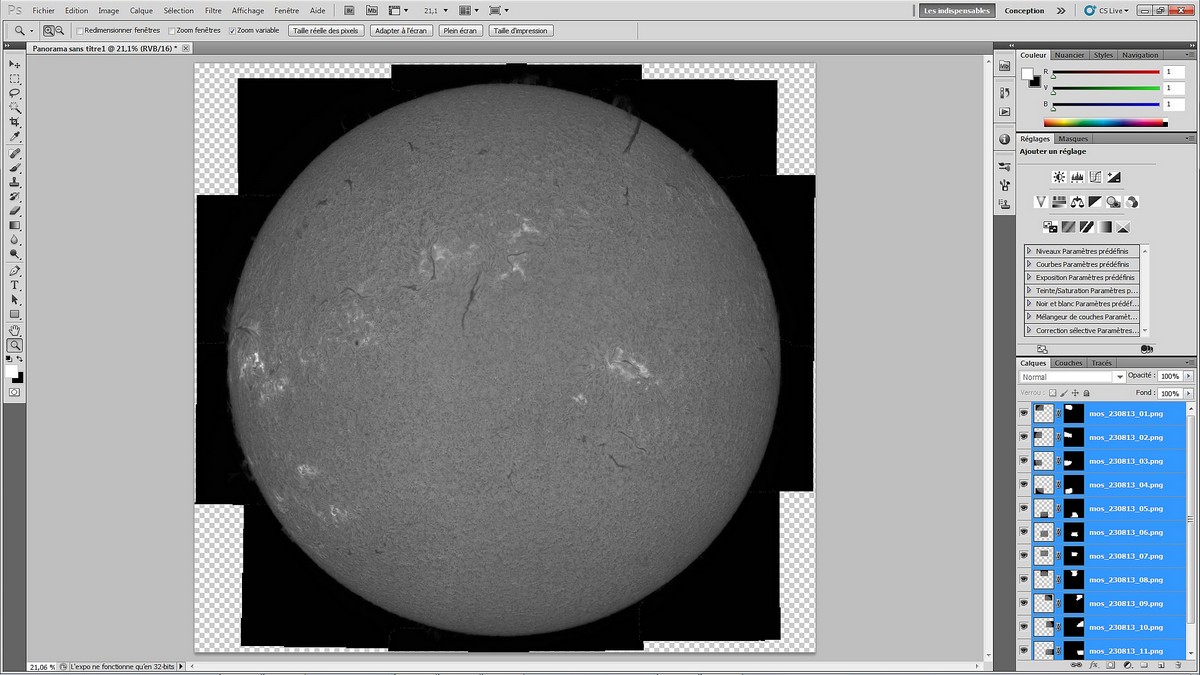Add a Vibrance adjustment icon
1200x675 pixels.
click(x=1041, y=202)
